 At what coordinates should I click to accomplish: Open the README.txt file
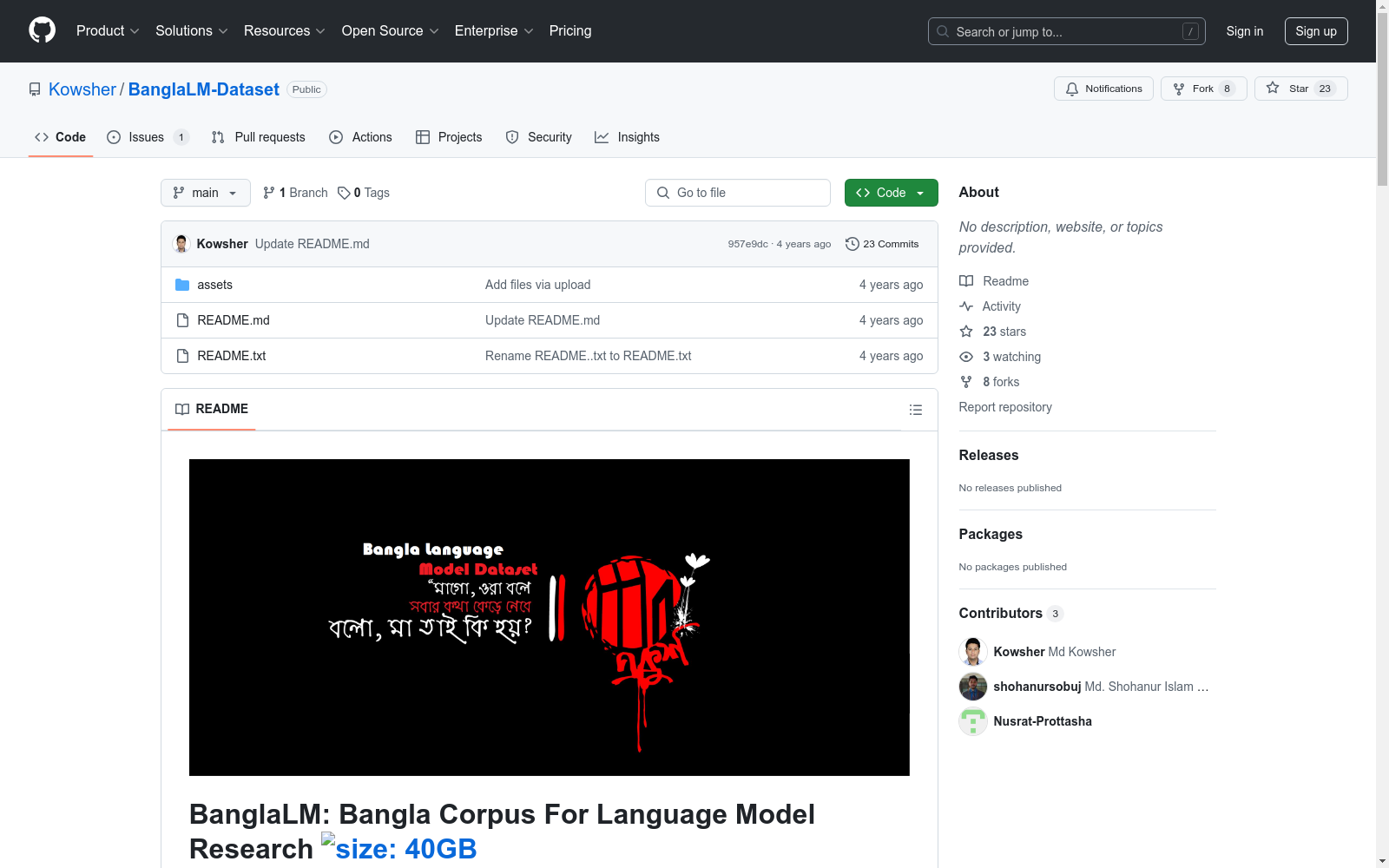232,356
